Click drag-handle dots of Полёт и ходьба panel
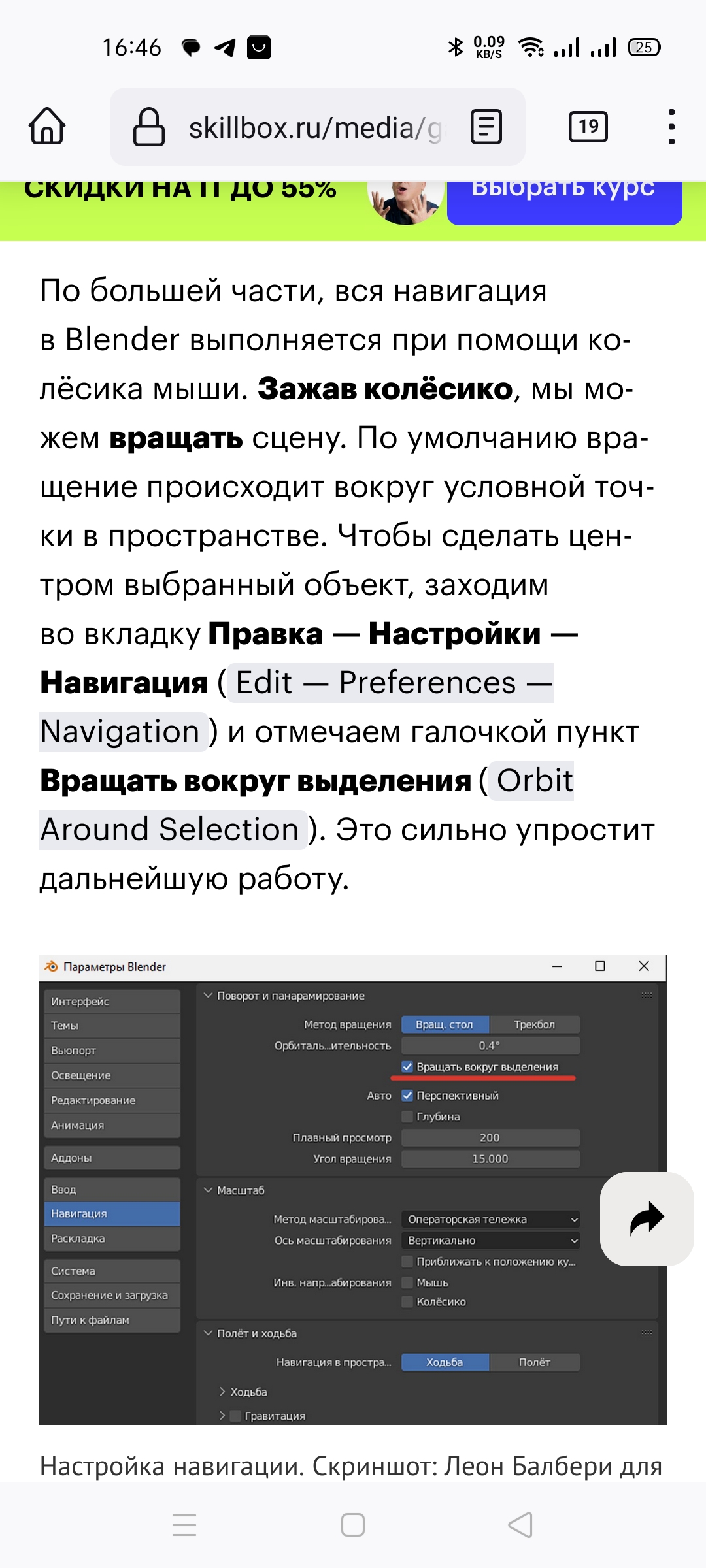 point(647,1332)
